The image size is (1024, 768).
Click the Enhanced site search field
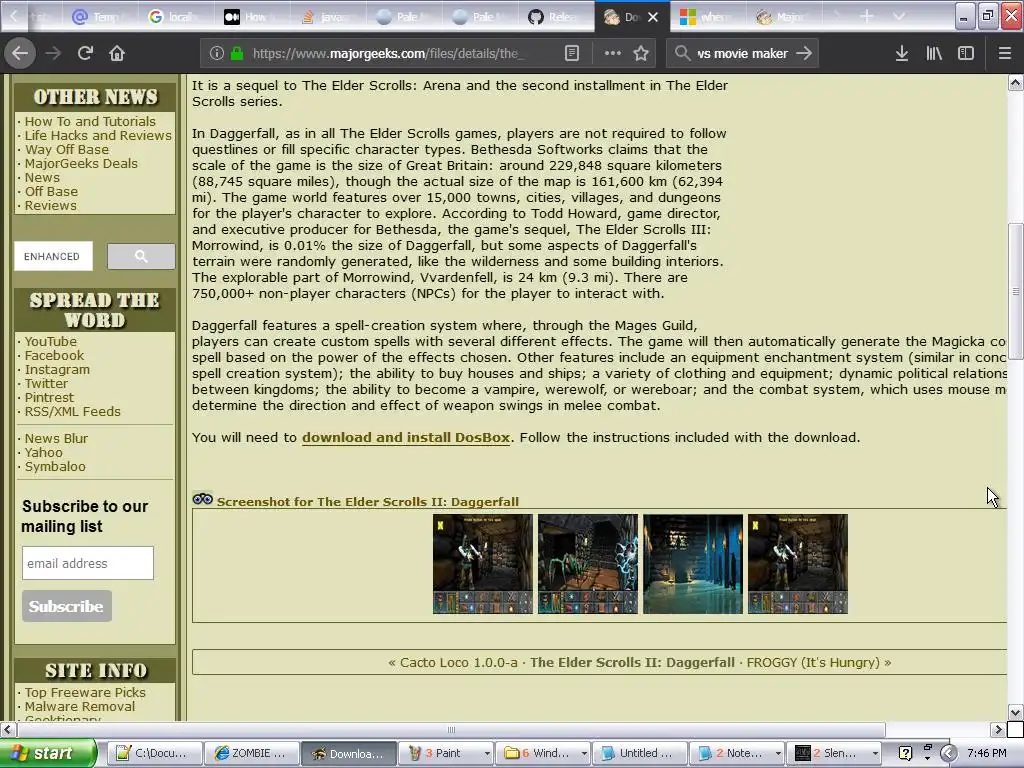coord(53,256)
